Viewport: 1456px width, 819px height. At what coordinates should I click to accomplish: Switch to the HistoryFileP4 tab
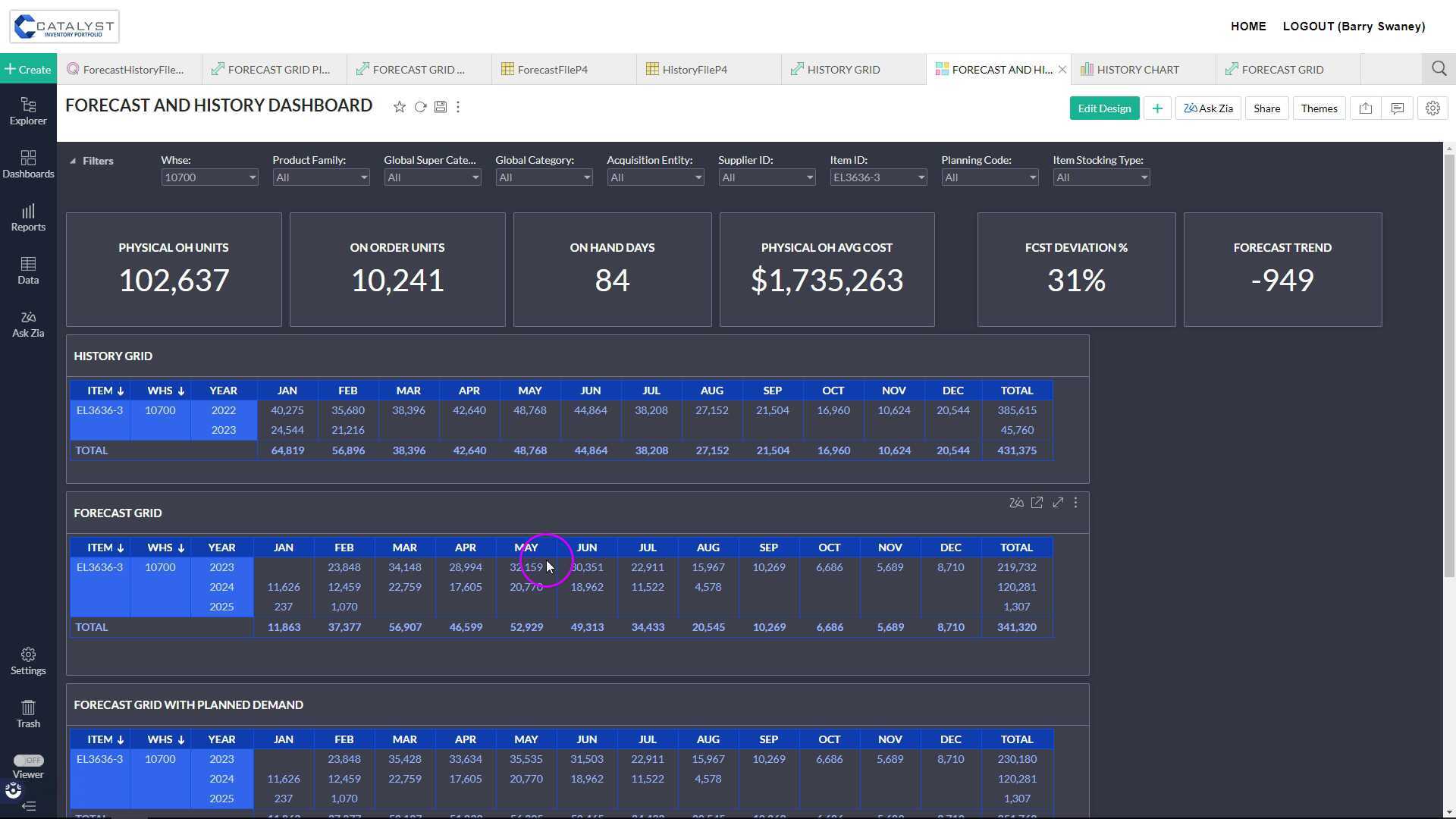[x=694, y=69]
